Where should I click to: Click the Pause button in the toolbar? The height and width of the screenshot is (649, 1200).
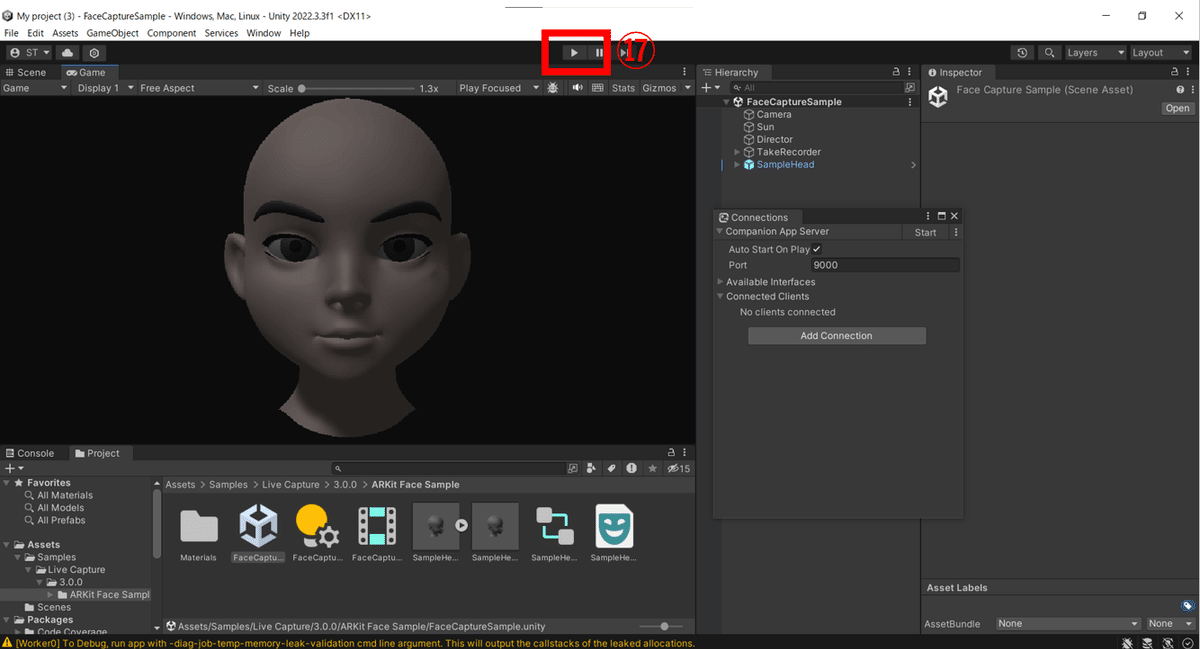pos(598,52)
